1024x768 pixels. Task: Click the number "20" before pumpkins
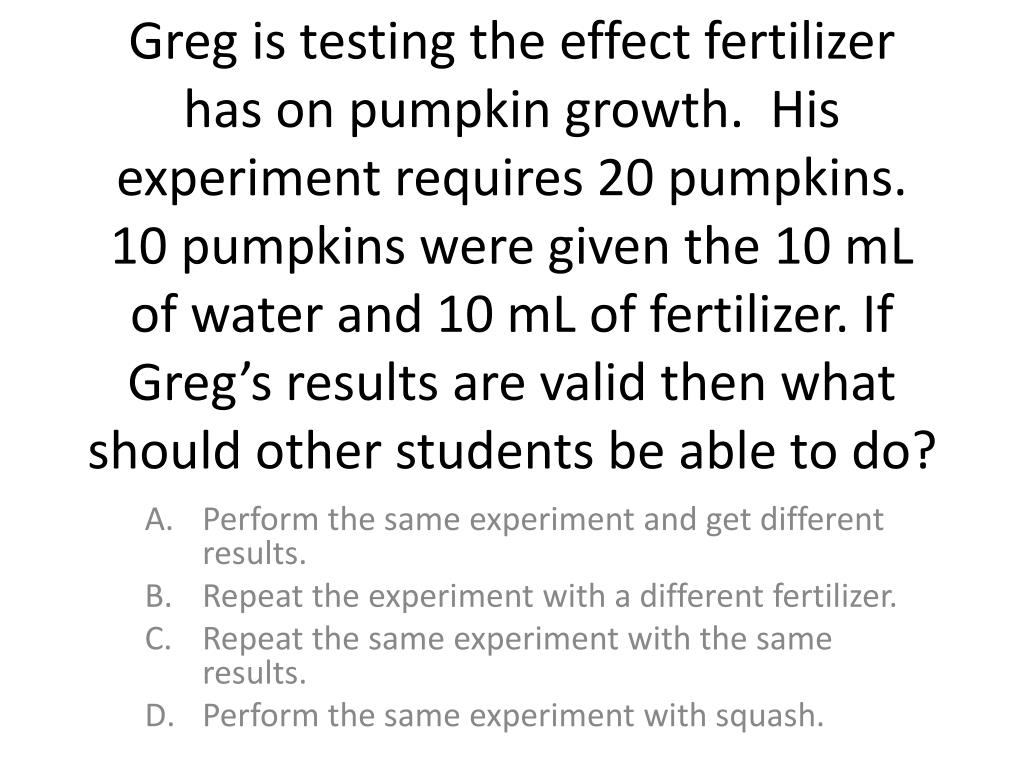(625, 179)
